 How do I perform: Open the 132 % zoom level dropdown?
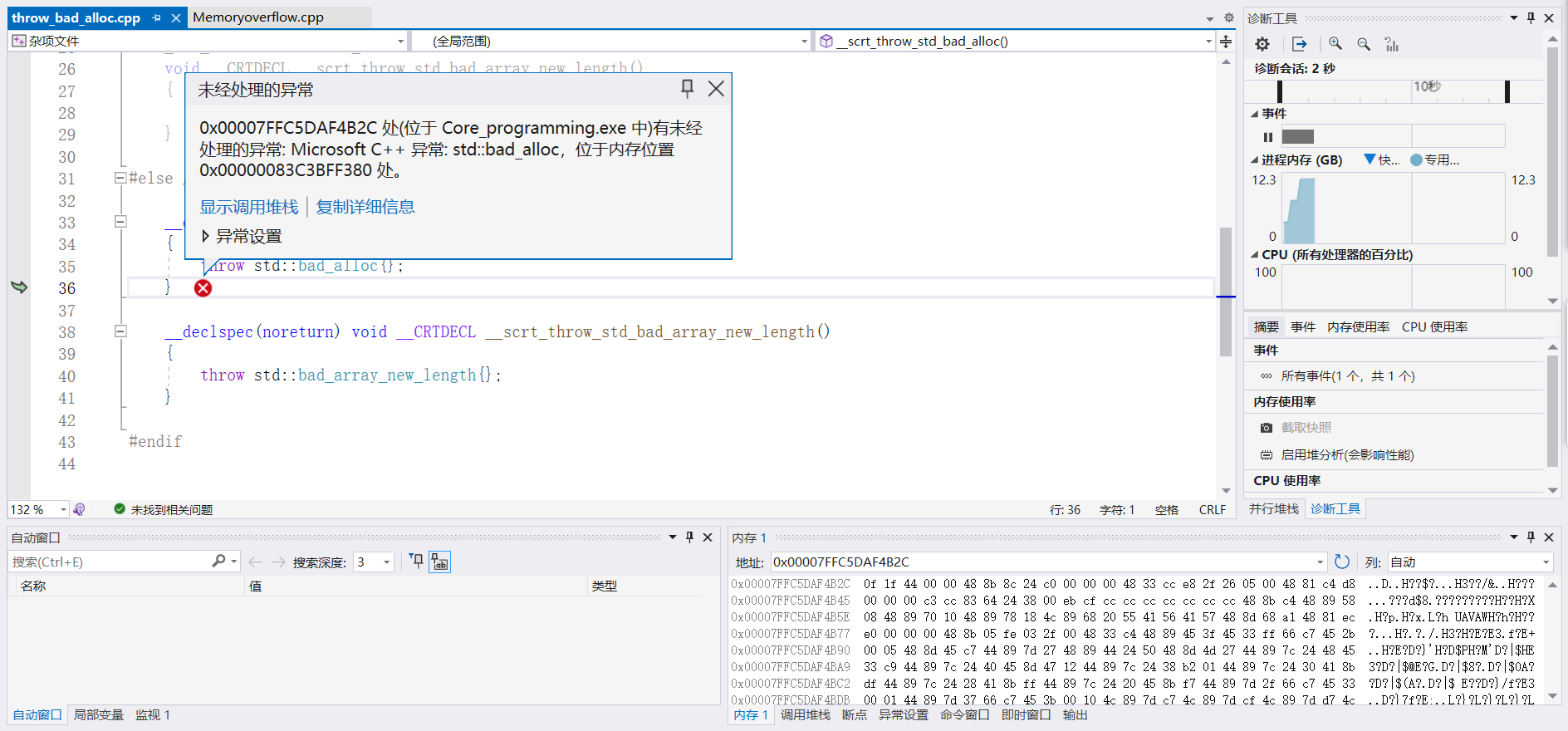pos(63,509)
